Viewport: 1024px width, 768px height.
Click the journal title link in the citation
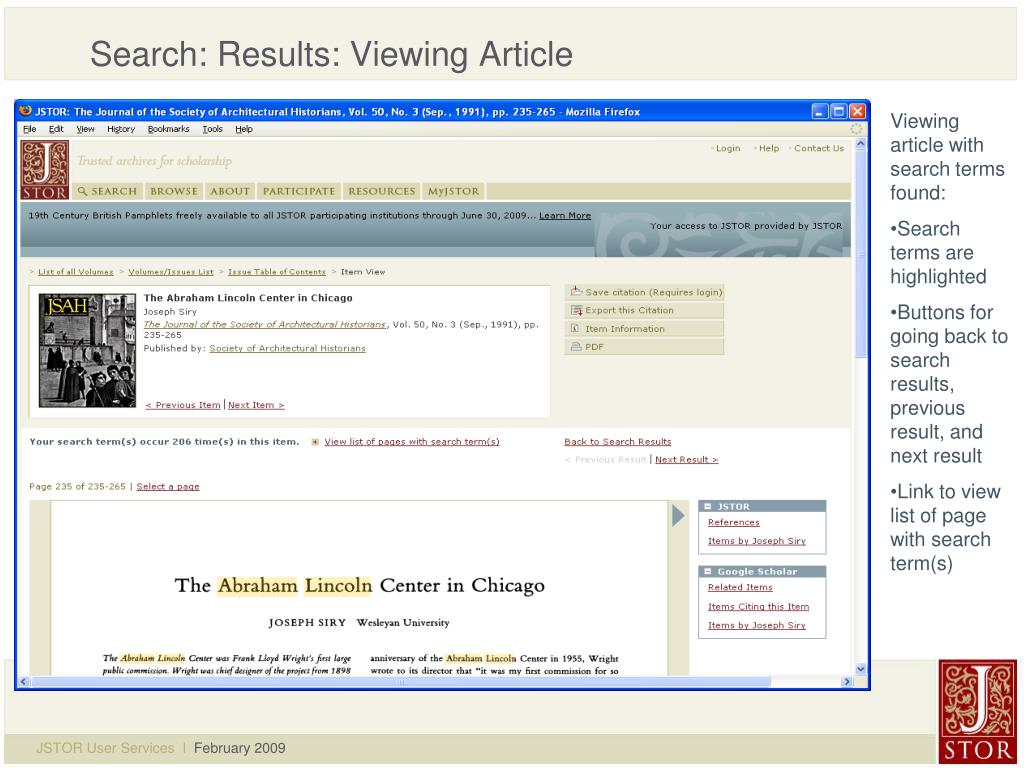[x=264, y=324]
